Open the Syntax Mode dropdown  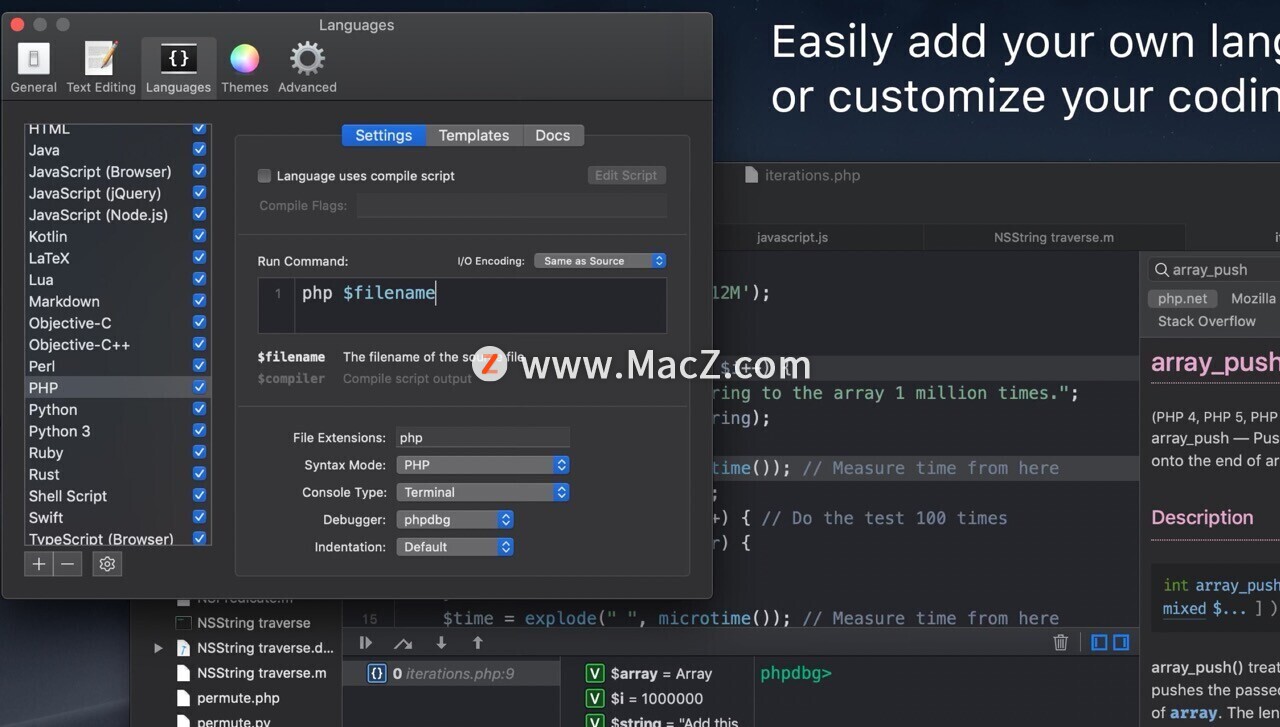(x=483, y=465)
